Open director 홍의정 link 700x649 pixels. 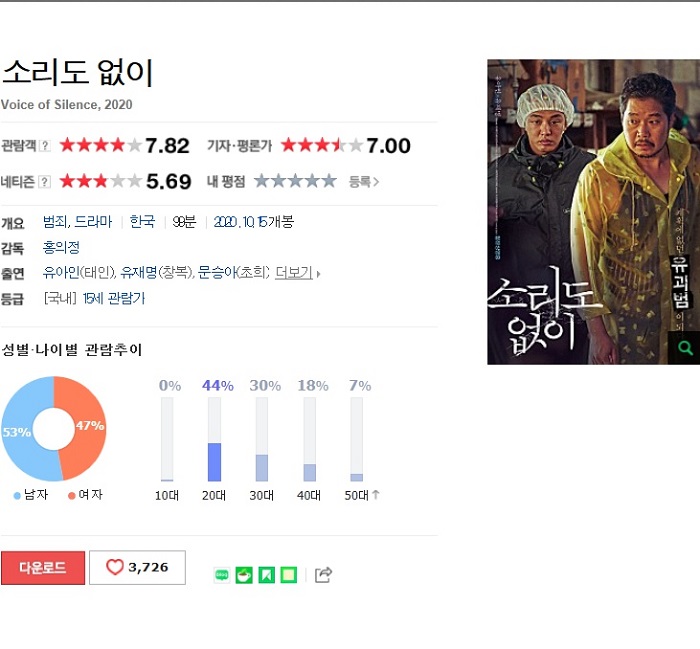(61, 247)
